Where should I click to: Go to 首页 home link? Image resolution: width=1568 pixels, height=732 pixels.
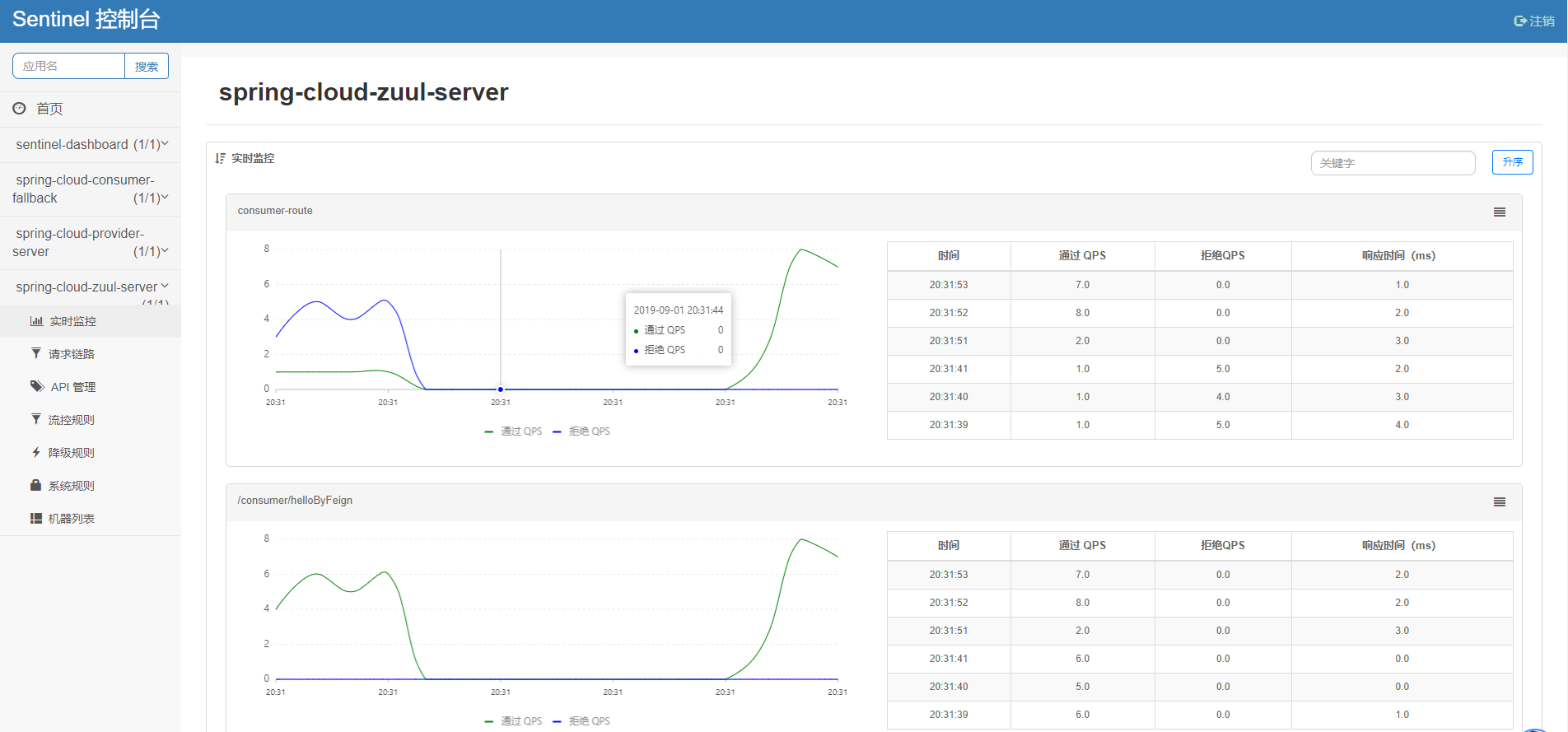(49, 109)
